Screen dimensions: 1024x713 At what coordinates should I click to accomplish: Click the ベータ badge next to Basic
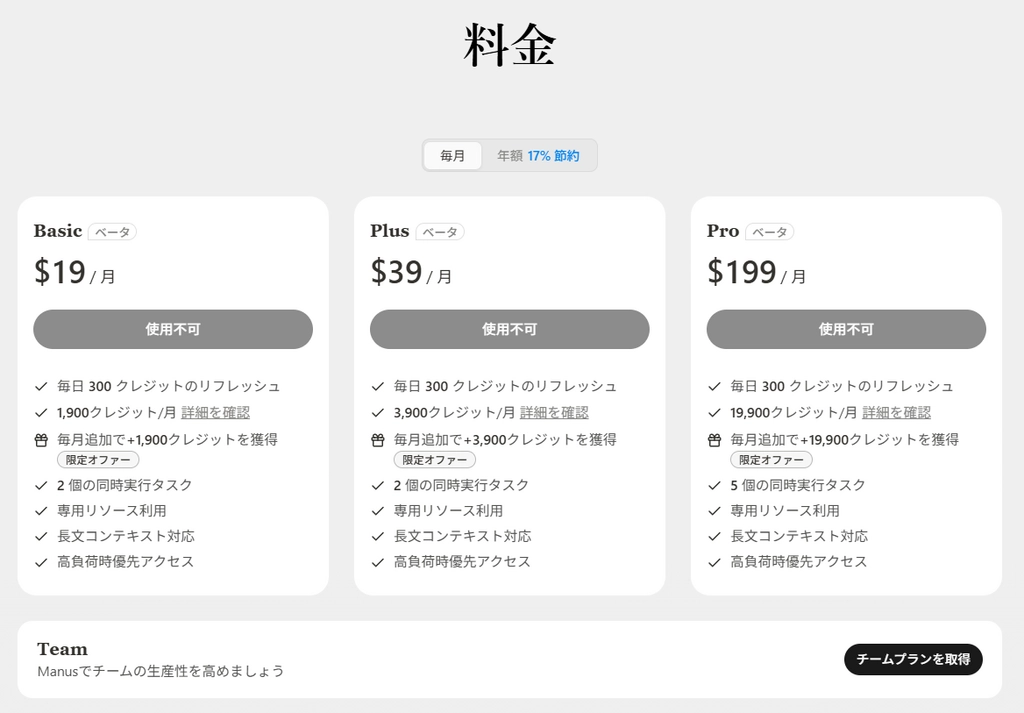[112, 232]
